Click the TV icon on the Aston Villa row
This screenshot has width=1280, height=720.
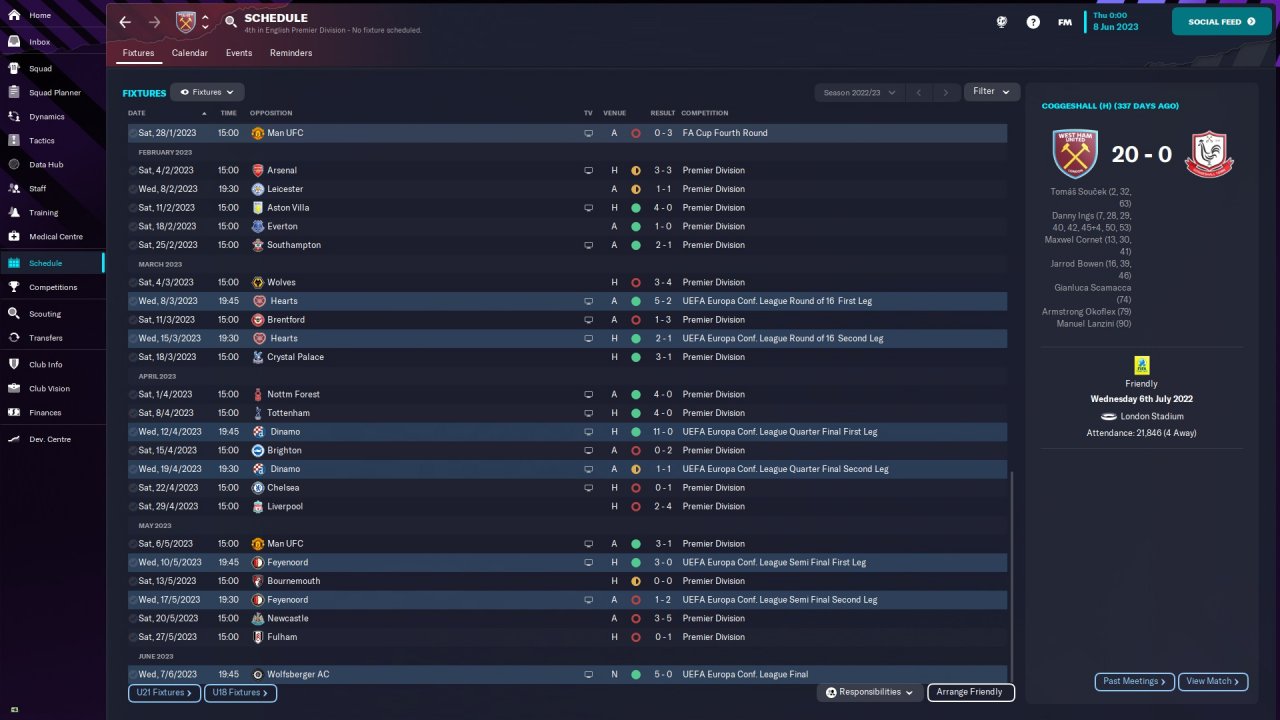[588, 208]
